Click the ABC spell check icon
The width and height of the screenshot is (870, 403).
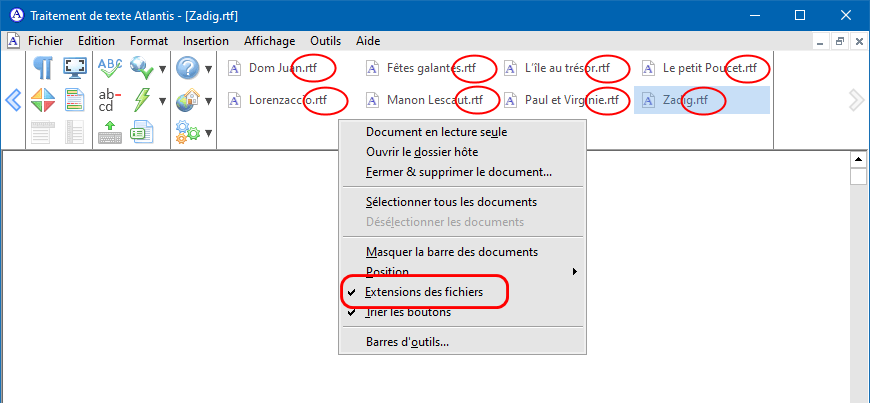pos(110,68)
